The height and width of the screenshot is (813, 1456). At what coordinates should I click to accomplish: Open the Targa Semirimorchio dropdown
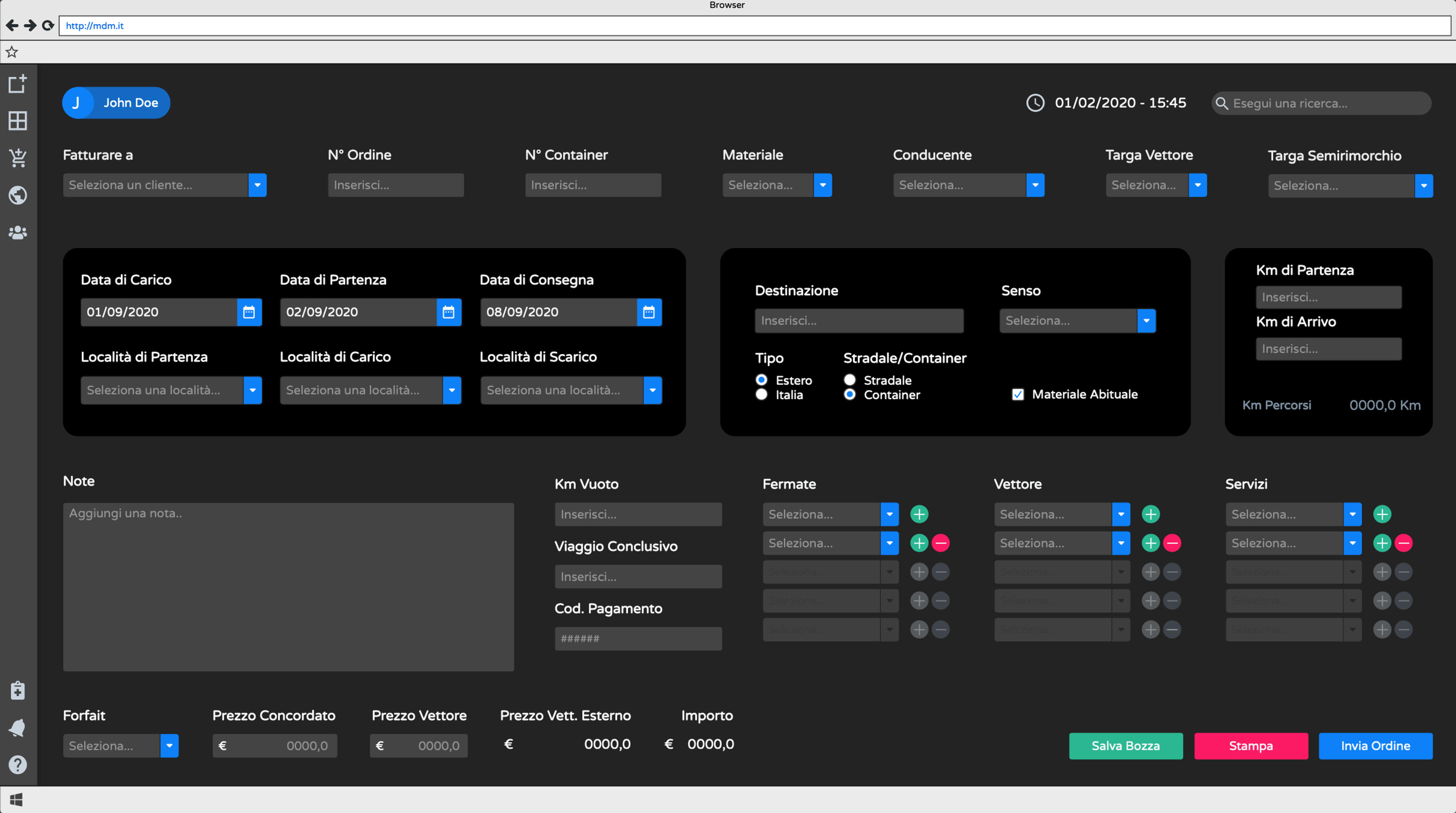point(1350,185)
